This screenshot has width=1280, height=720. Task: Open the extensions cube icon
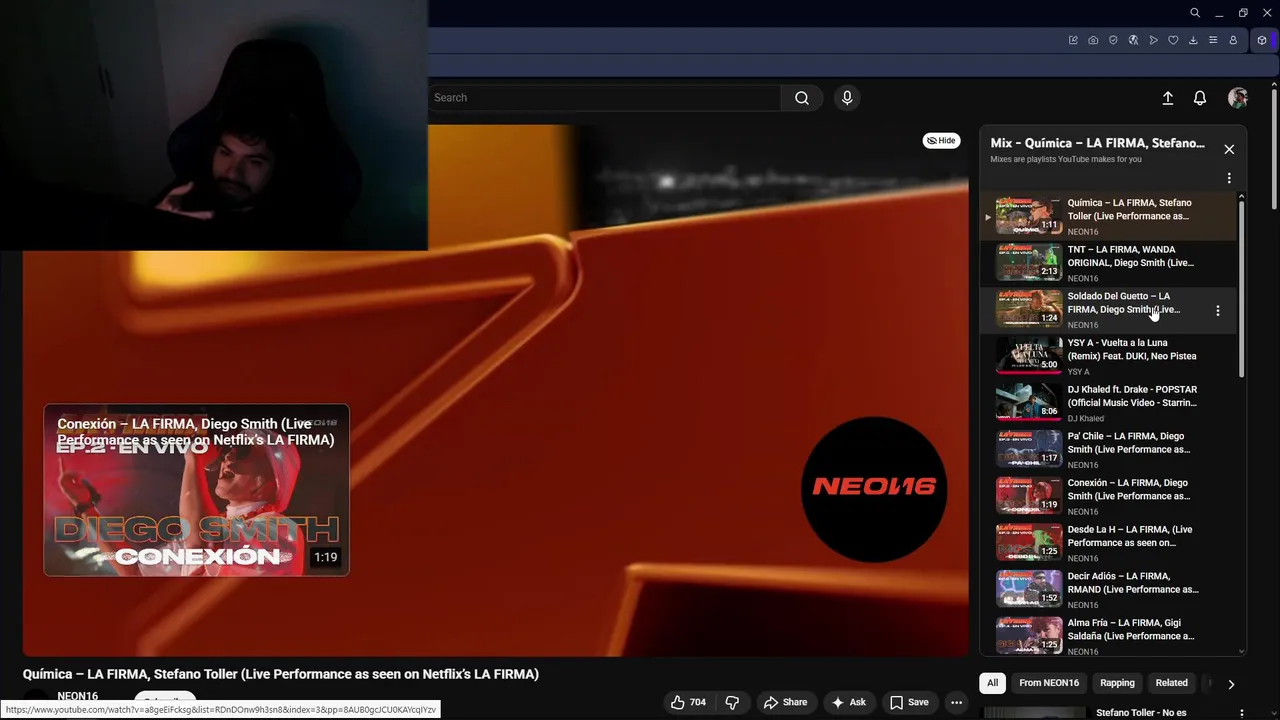coord(1262,40)
